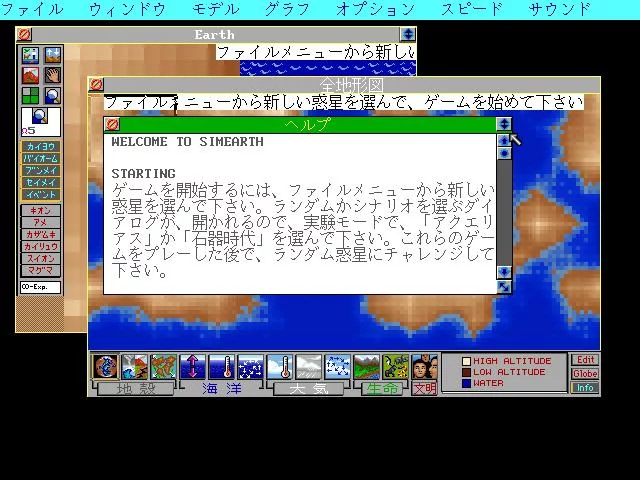Toggle the アメ rainfall display
The image size is (640, 480).
tap(41, 222)
